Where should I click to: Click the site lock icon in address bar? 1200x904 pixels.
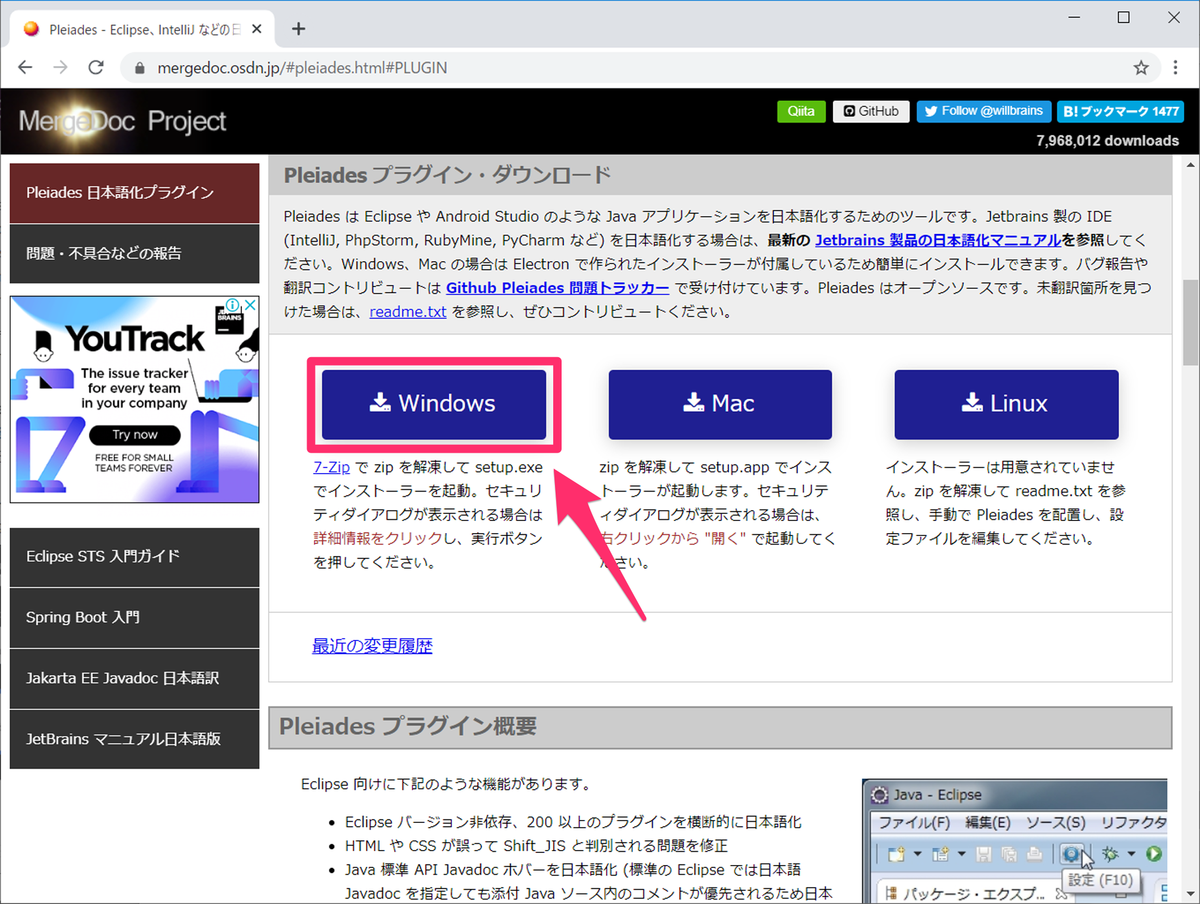click(x=140, y=68)
